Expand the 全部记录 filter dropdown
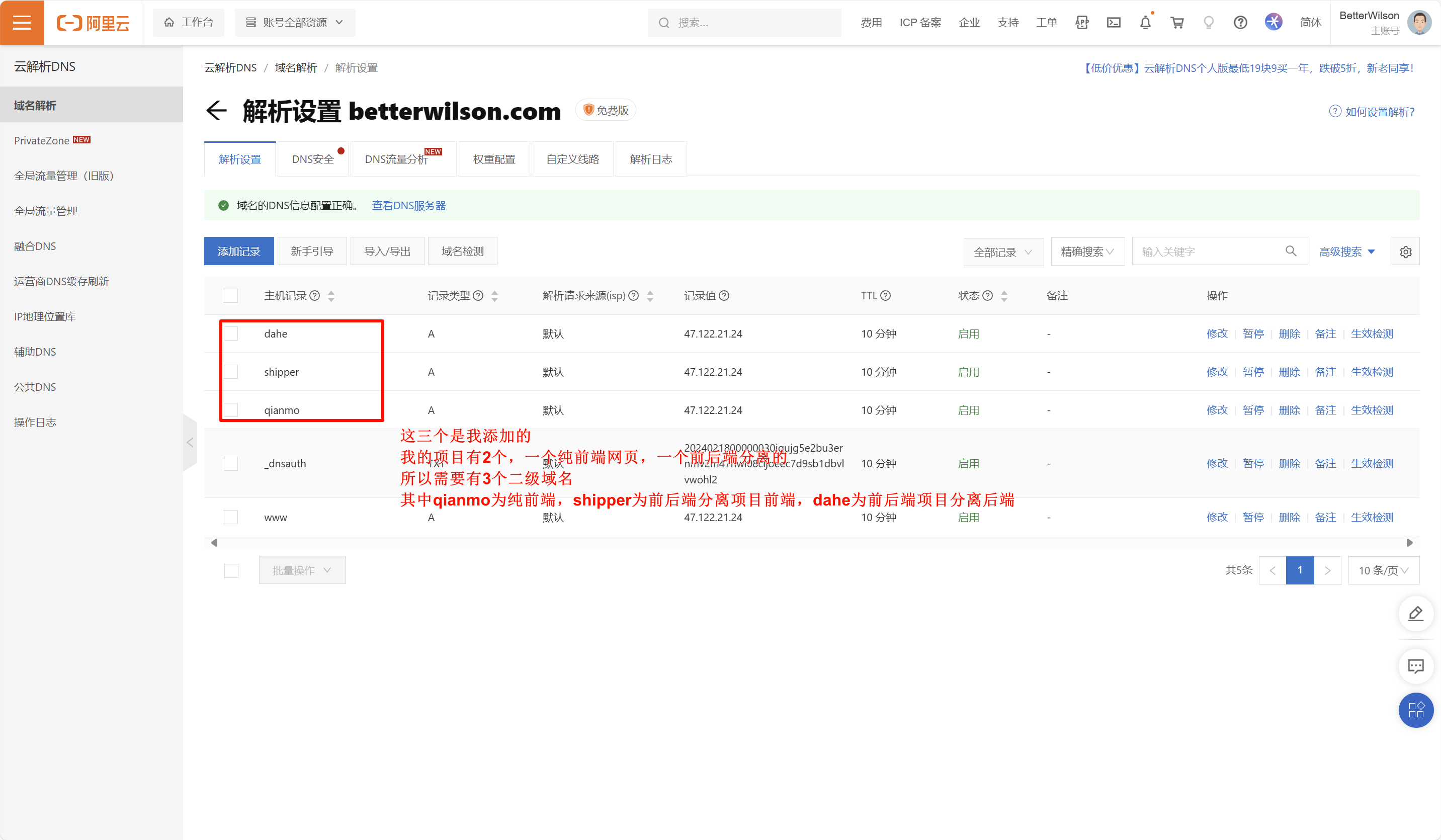This screenshot has height=840, width=1441. tap(1003, 252)
